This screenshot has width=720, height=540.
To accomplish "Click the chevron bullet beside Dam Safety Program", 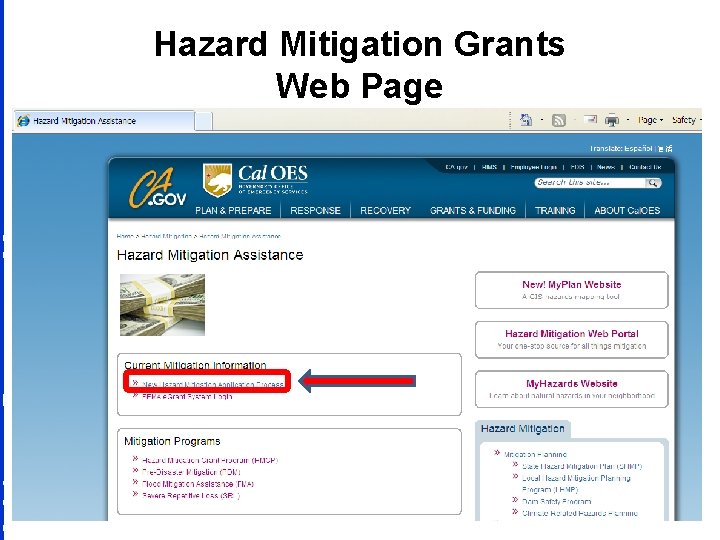I will click(515, 500).
